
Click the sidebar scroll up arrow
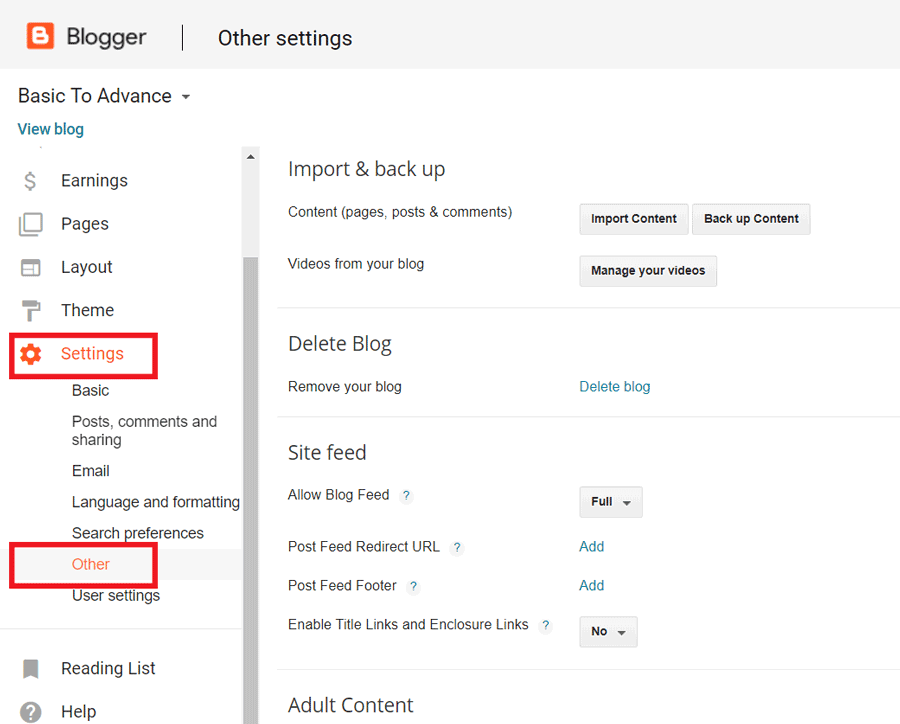tap(251, 157)
